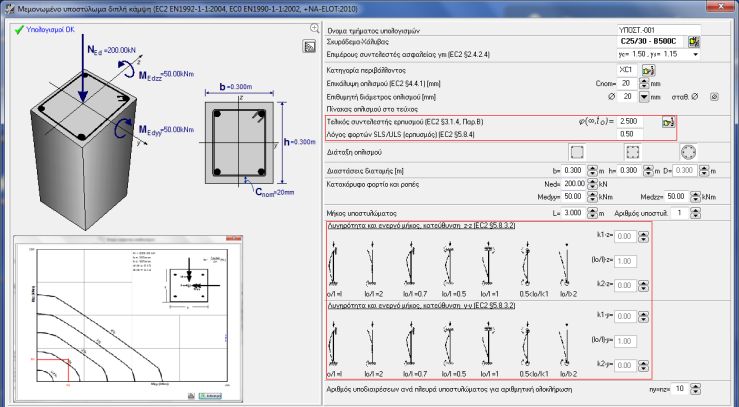Open the desired rebar diameter dropdown arrow

tap(644, 97)
